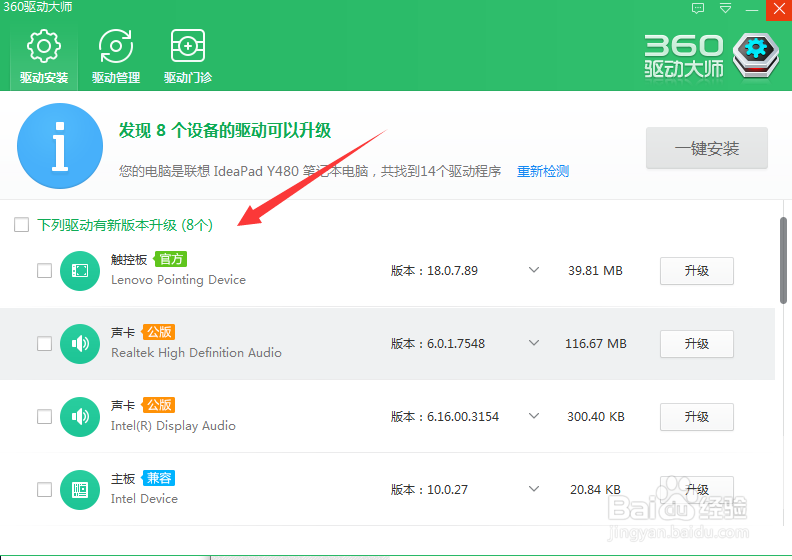Upgrade the Intel(R) Display Audio driver
Image resolution: width=792 pixels, height=560 pixels.
coord(697,417)
